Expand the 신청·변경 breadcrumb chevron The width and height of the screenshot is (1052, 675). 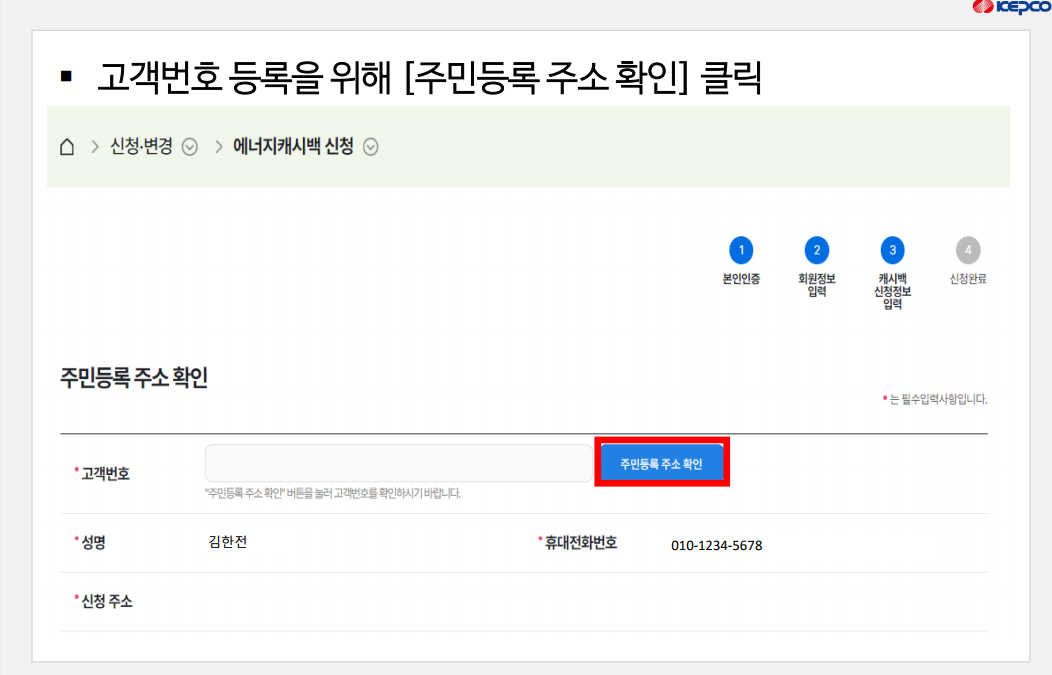tap(189, 146)
